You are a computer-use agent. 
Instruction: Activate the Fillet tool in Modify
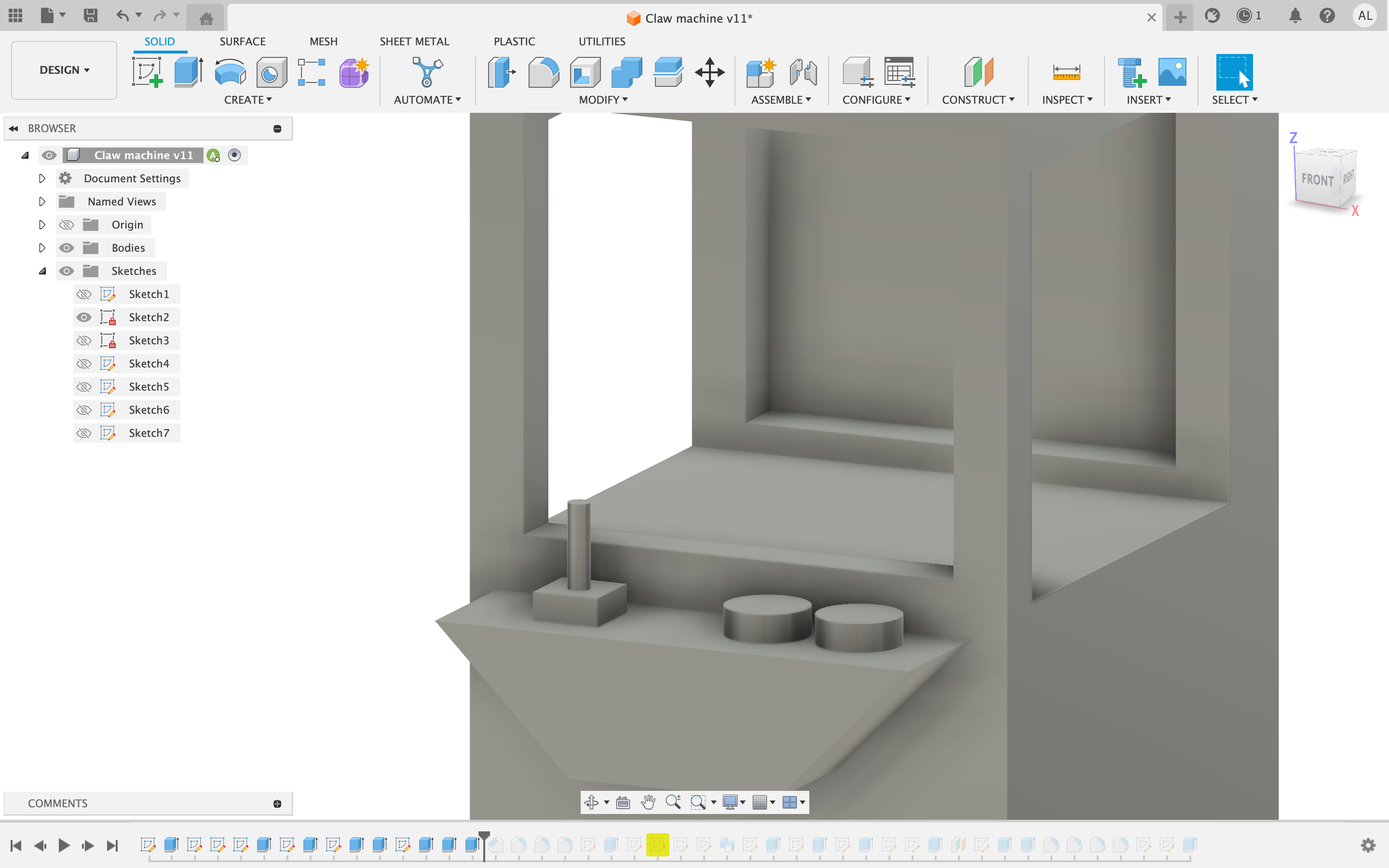[x=543, y=72]
